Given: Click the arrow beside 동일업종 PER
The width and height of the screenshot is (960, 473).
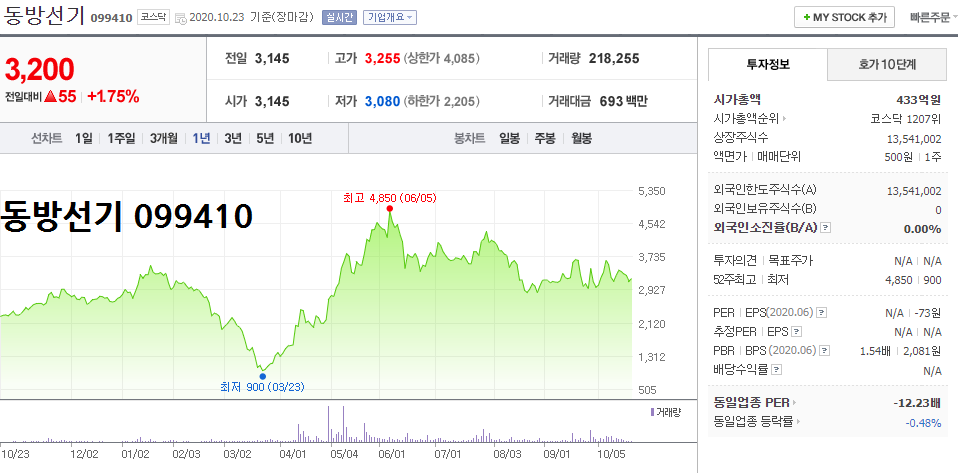Looking at the screenshot, I should click(x=795, y=403).
